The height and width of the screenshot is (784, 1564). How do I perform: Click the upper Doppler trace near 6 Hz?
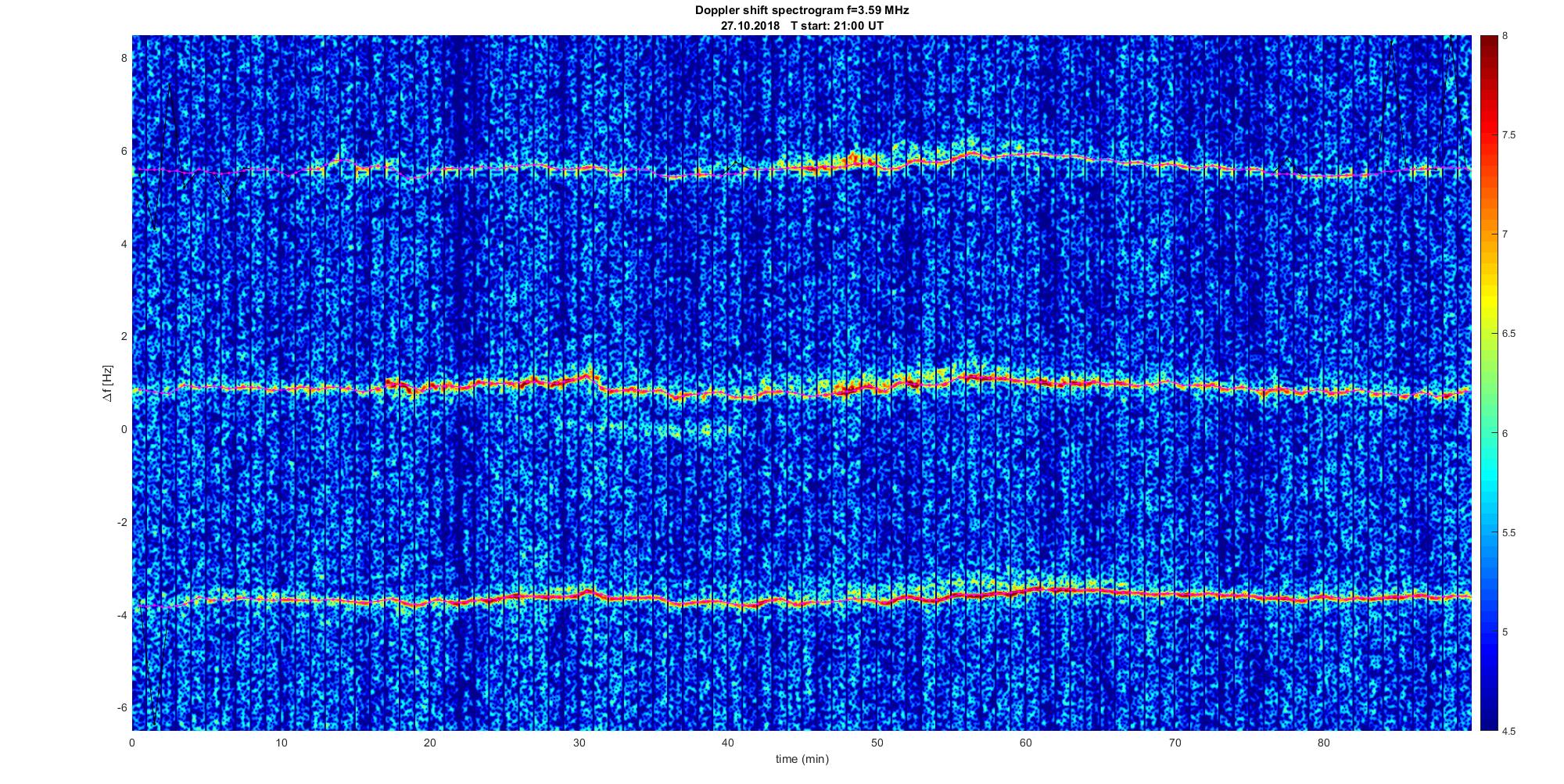[x=802, y=165]
